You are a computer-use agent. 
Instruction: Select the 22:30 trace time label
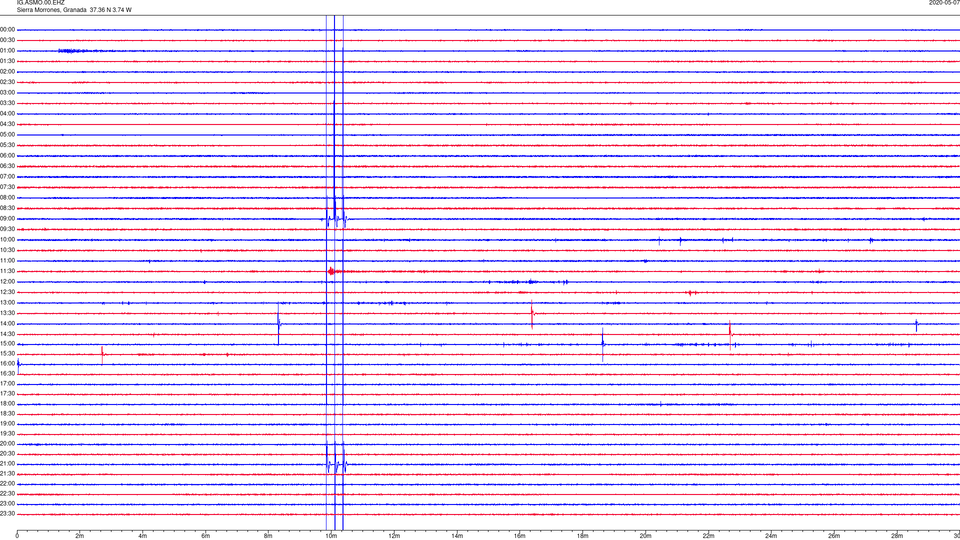pos(7,493)
